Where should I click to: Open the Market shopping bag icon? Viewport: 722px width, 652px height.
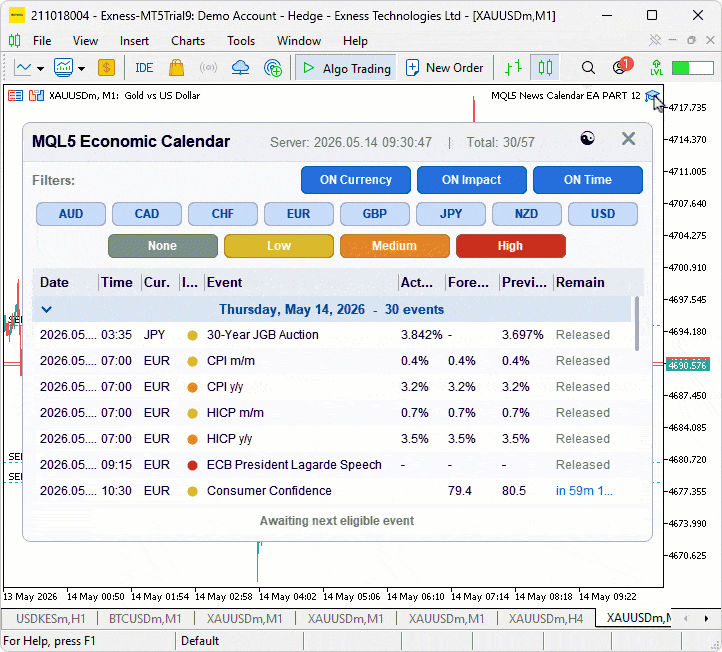(x=176, y=68)
